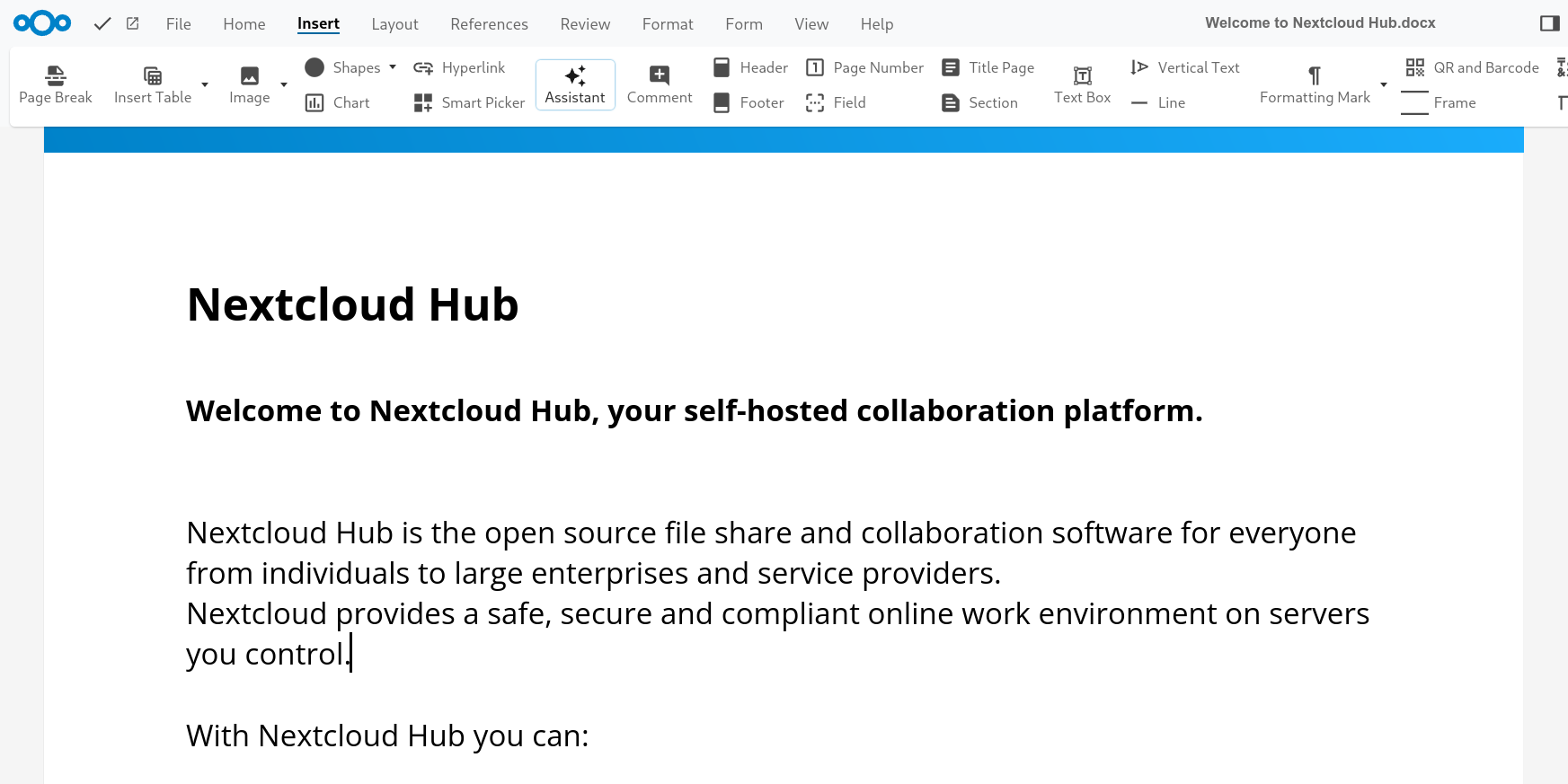Switch to the Layout tab
Screen dimensions: 1568x784
pyautogui.click(x=394, y=24)
